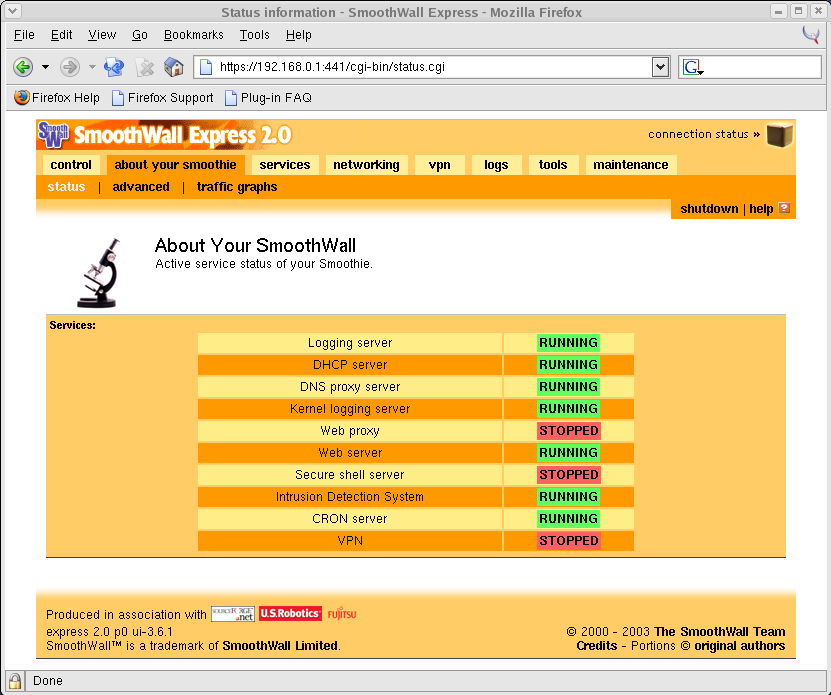Open the Bookmarks menu
Image resolution: width=831 pixels, height=695 pixels.
[193, 35]
